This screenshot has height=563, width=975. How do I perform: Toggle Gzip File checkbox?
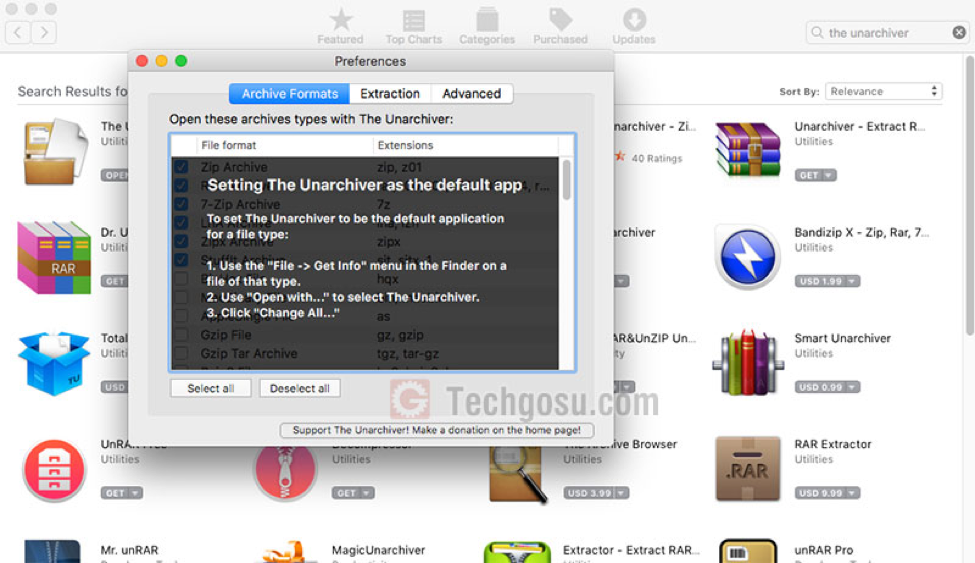pos(182,335)
